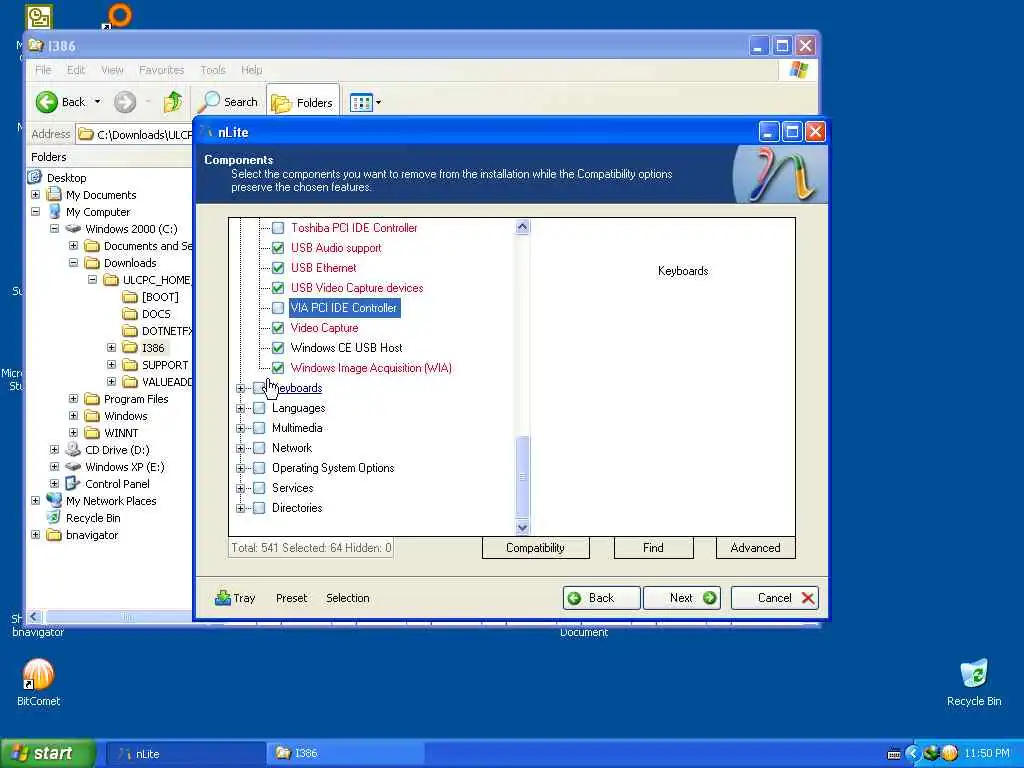Viewport: 1024px width, 768px height.
Task: Click the system tray clock
Action: pyautogui.click(x=987, y=754)
